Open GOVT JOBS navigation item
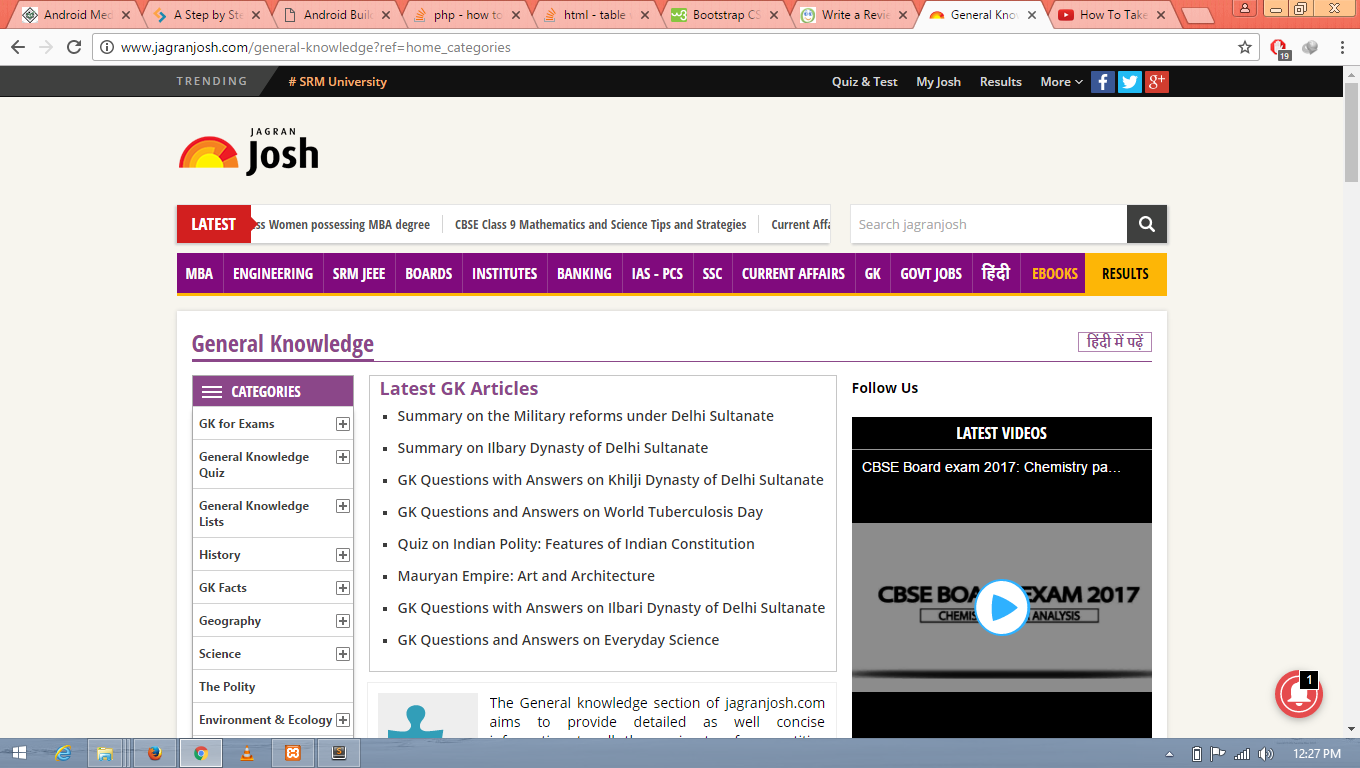 pos(931,273)
